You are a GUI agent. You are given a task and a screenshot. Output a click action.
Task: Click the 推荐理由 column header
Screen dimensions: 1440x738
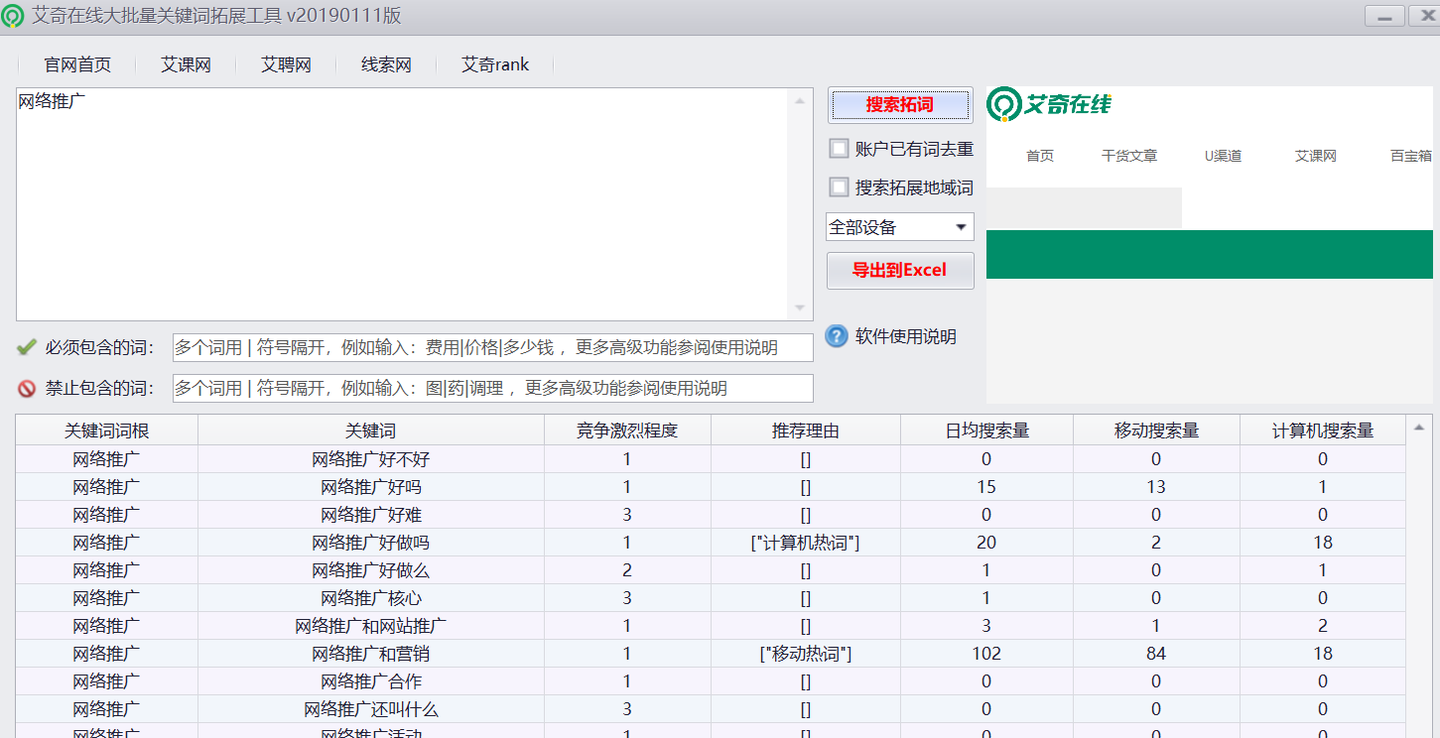point(806,431)
